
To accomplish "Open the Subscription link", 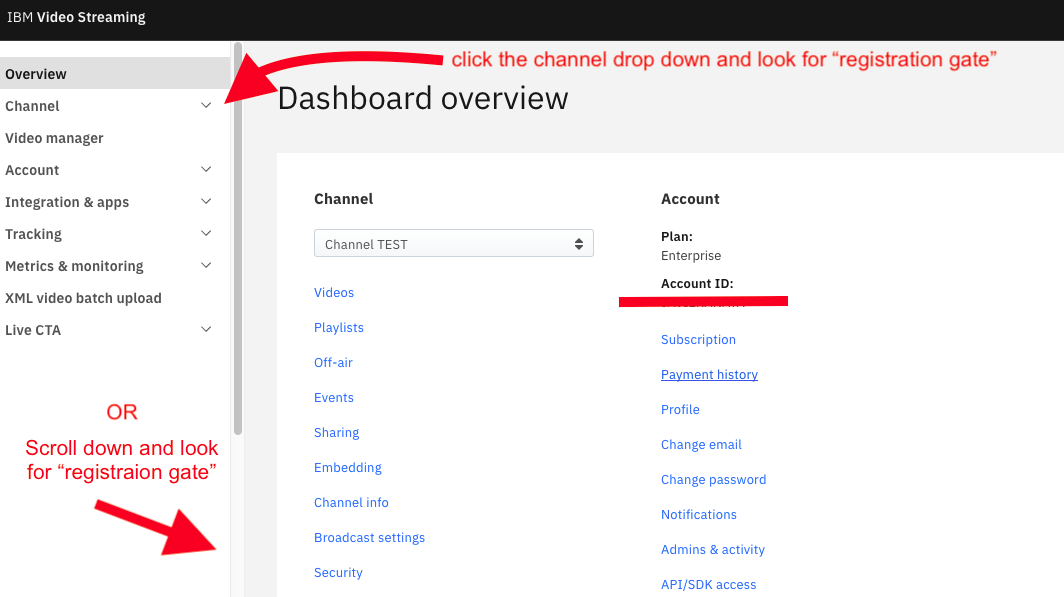I will 698,339.
